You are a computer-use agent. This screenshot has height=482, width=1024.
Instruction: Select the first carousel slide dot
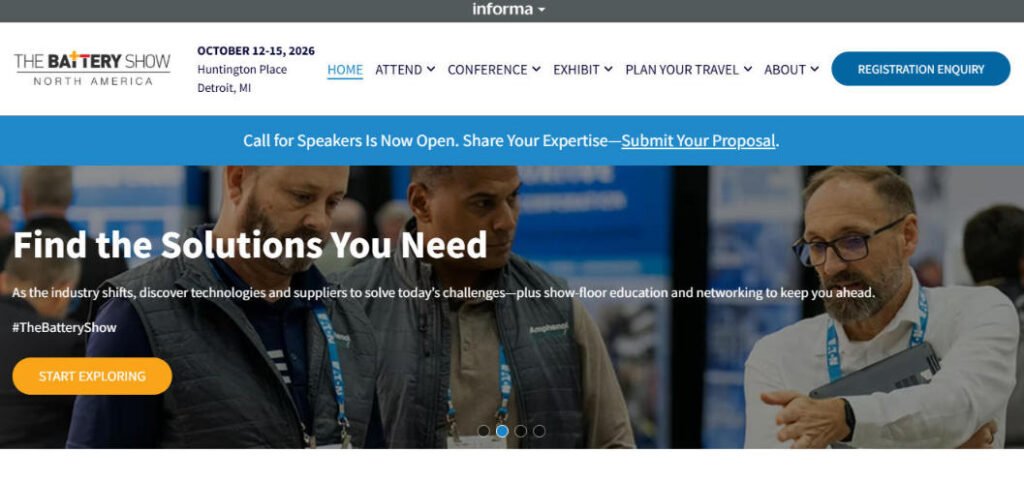(483, 431)
